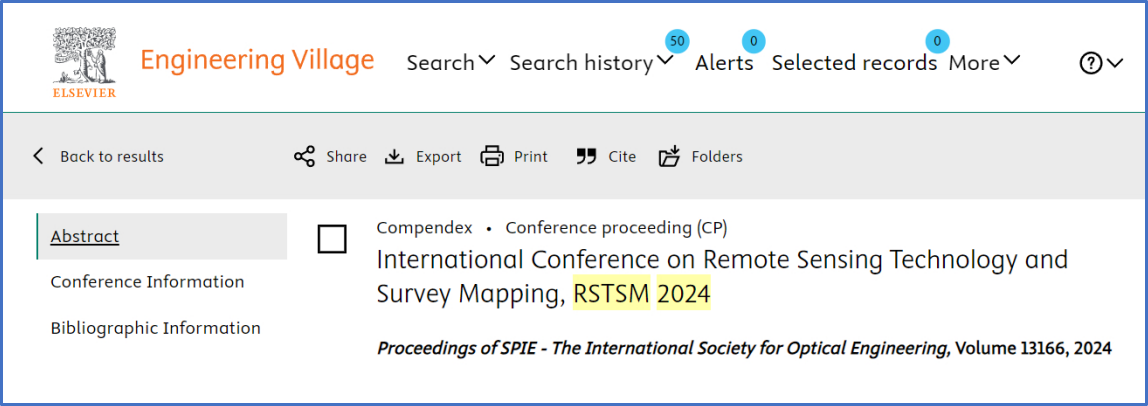Image resolution: width=1148 pixels, height=406 pixels.
Task: Click the 0 badge above Selected records
Action: pos(937,41)
